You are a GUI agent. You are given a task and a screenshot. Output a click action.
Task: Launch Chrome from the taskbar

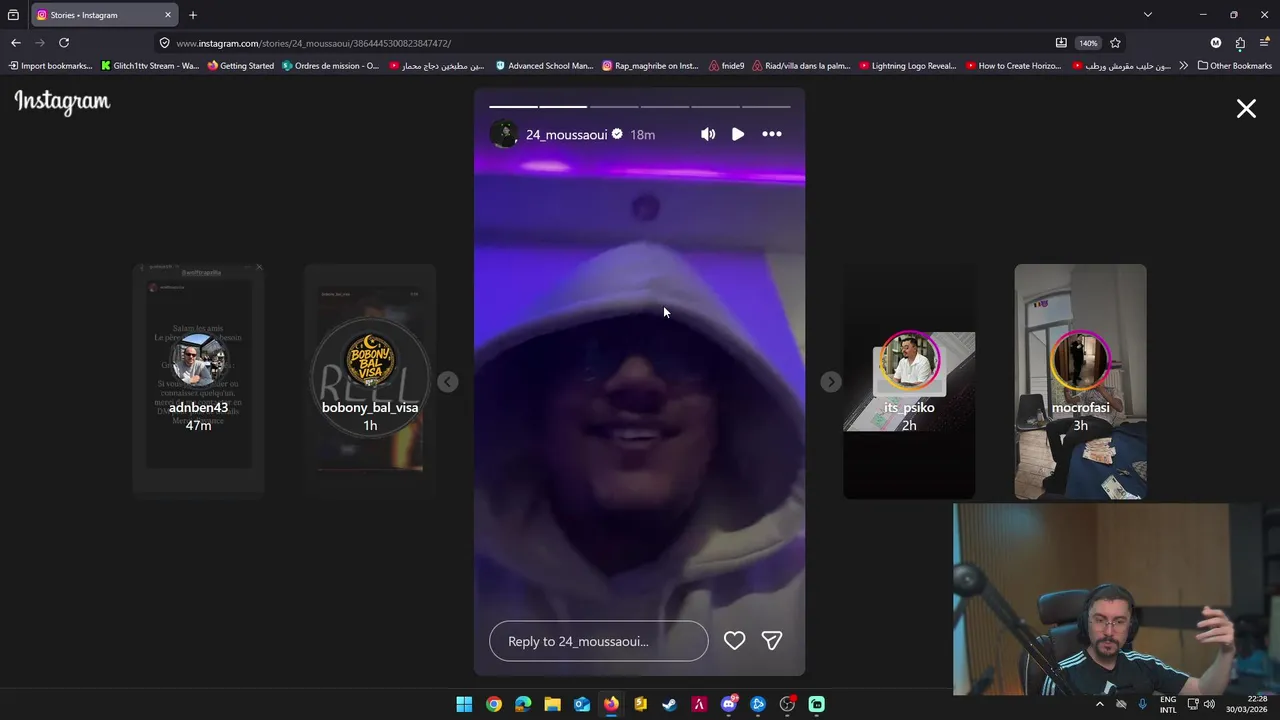point(494,704)
